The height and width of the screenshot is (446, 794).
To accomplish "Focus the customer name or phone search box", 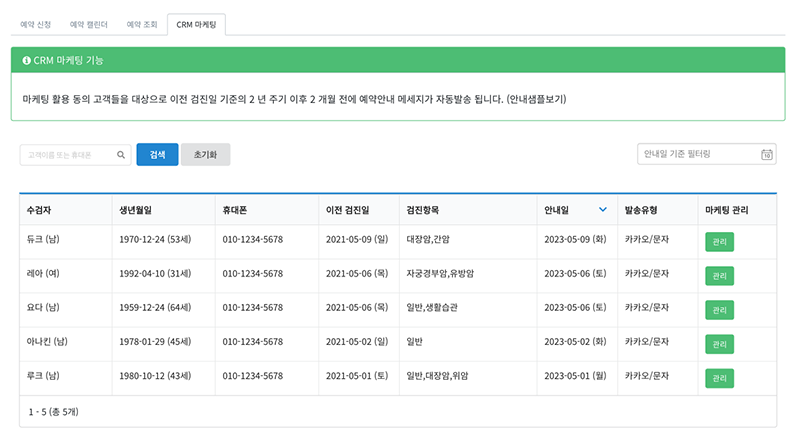I will [68, 155].
